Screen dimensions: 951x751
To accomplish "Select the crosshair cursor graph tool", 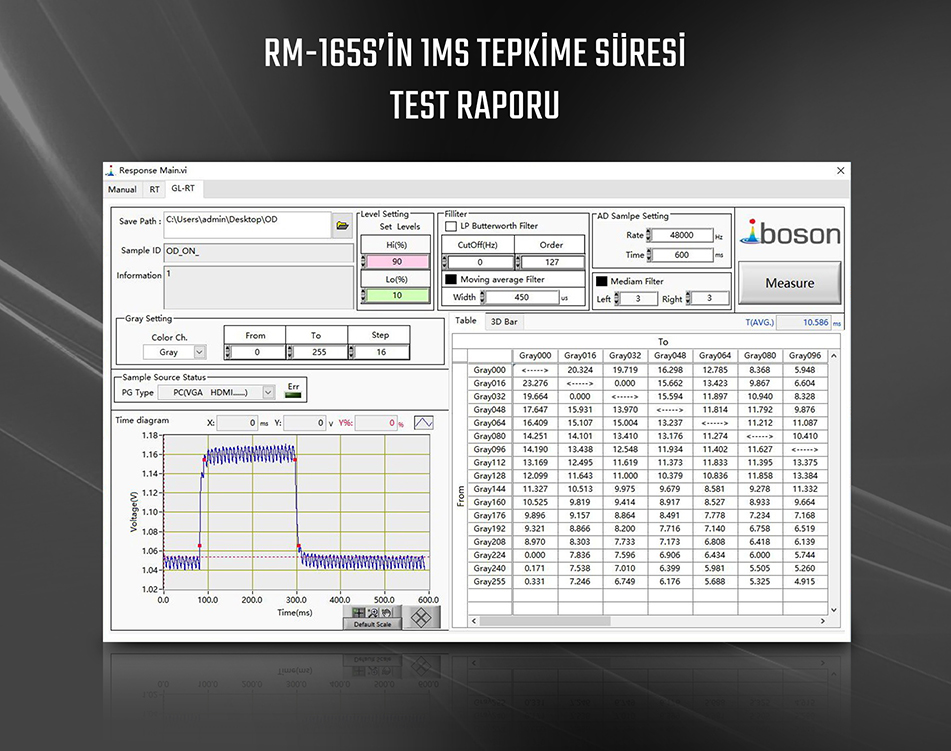I will [x=358, y=613].
